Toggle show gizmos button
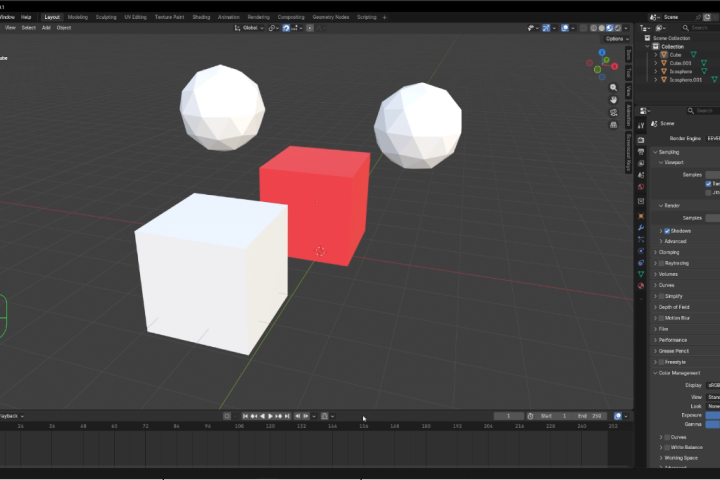 coord(546,28)
